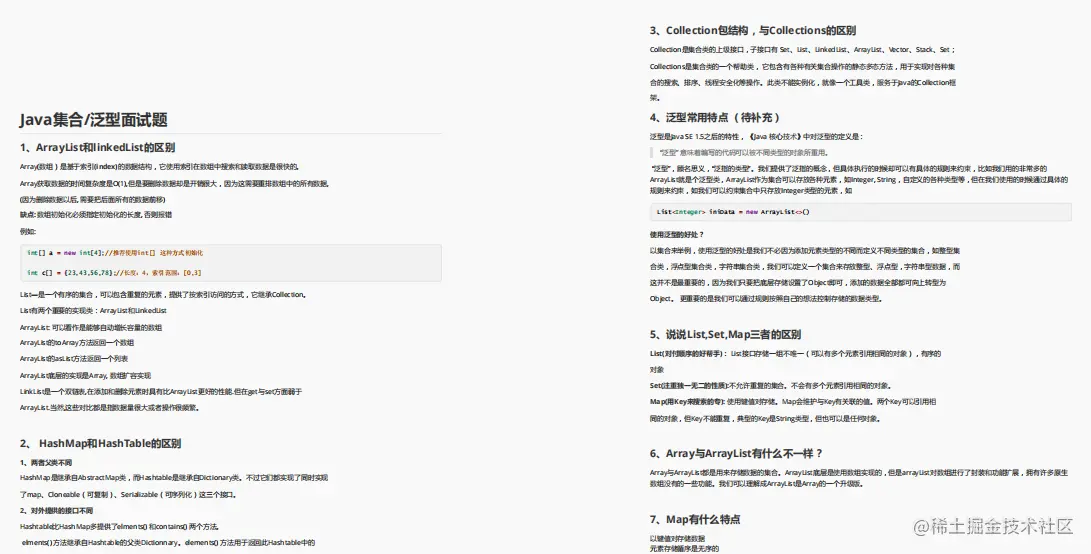Select line "ArrayList的toArray方法返回一个数组"
This screenshot has height=554, width=1091.
pyautogui.click(x=77, y=342)
